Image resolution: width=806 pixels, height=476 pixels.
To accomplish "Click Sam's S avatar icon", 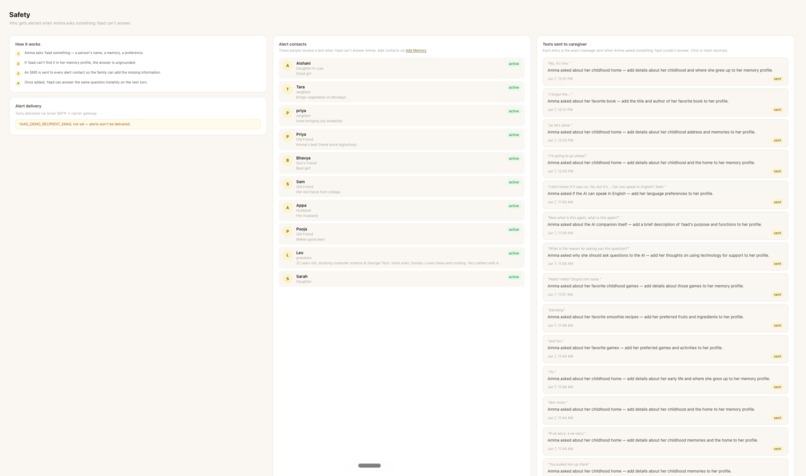I will point(287,184).
